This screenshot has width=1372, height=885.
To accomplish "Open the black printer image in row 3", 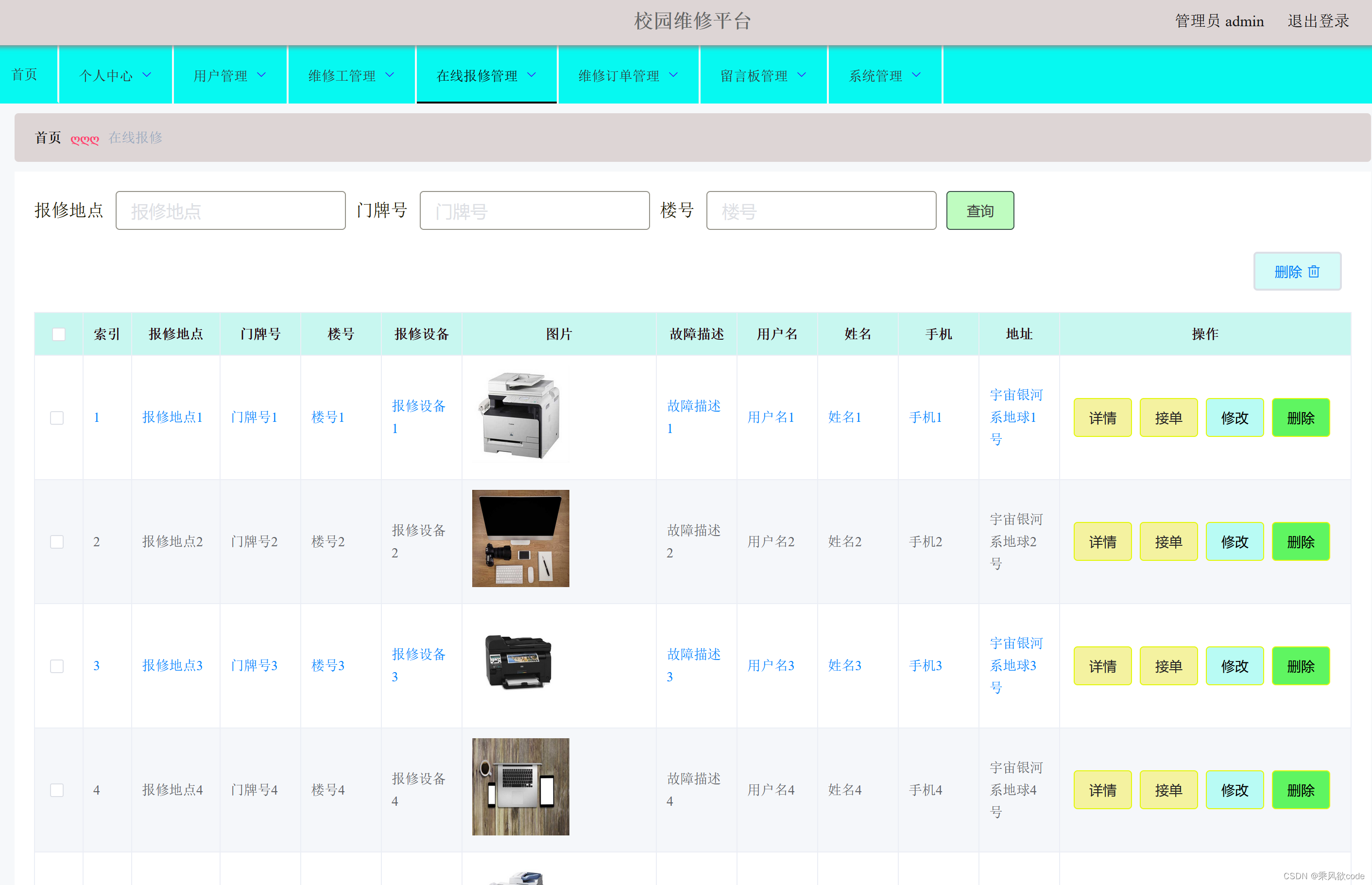I will coord(518,662).
